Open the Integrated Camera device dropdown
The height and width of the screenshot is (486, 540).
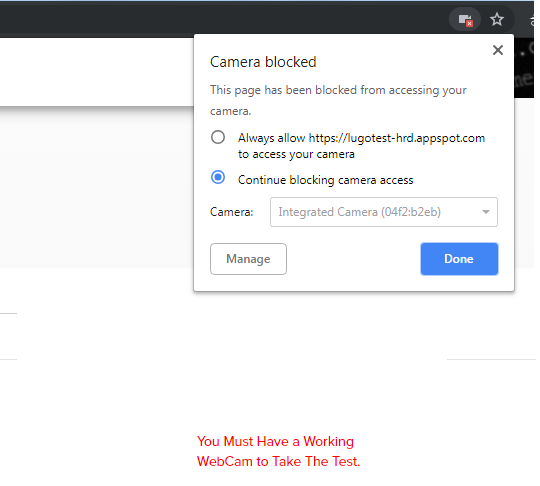click(x=384, y=212)
